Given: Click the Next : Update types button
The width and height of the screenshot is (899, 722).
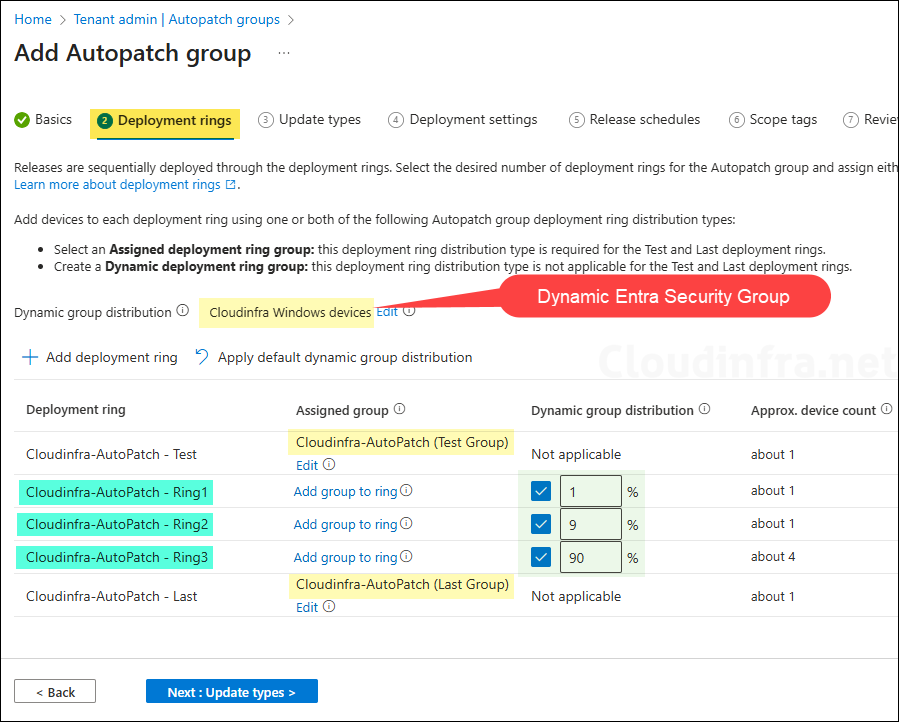Looking at the screenshot, I should click(x=231, y=692).
